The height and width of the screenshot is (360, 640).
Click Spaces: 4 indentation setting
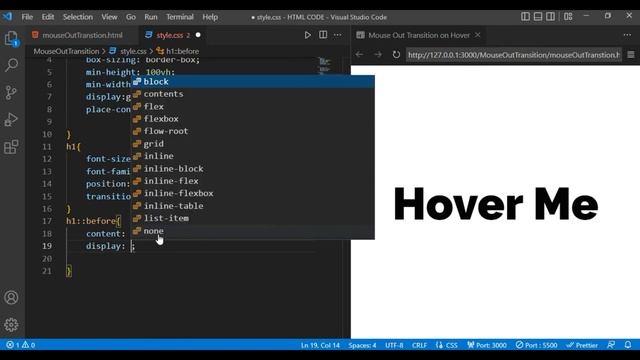[362, 345]
